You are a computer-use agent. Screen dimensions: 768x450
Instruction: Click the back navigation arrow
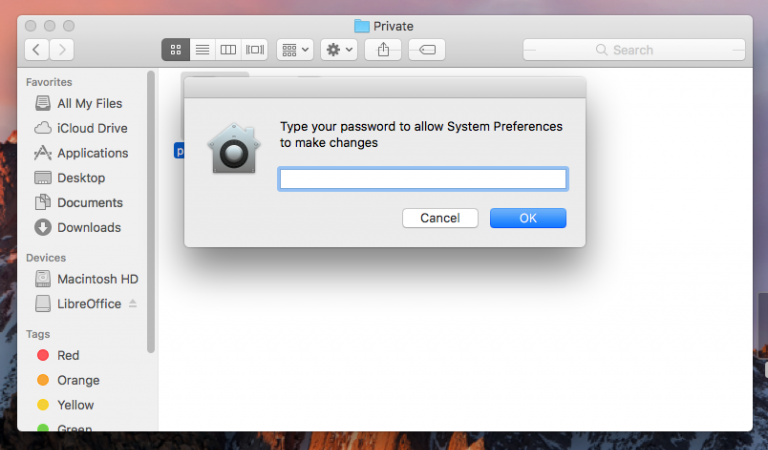coord(38,49)
